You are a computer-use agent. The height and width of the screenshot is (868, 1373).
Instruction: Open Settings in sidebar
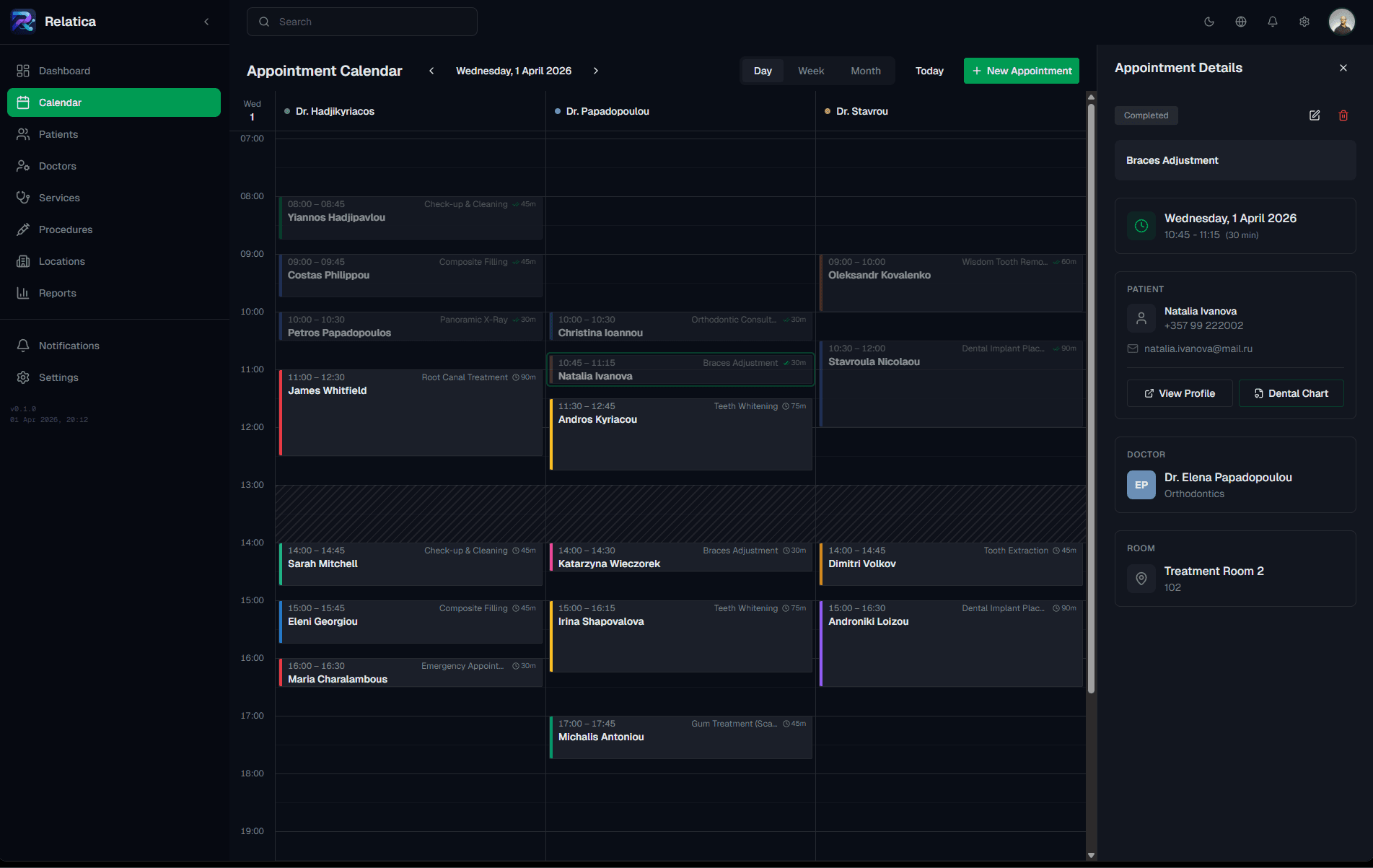114,377
